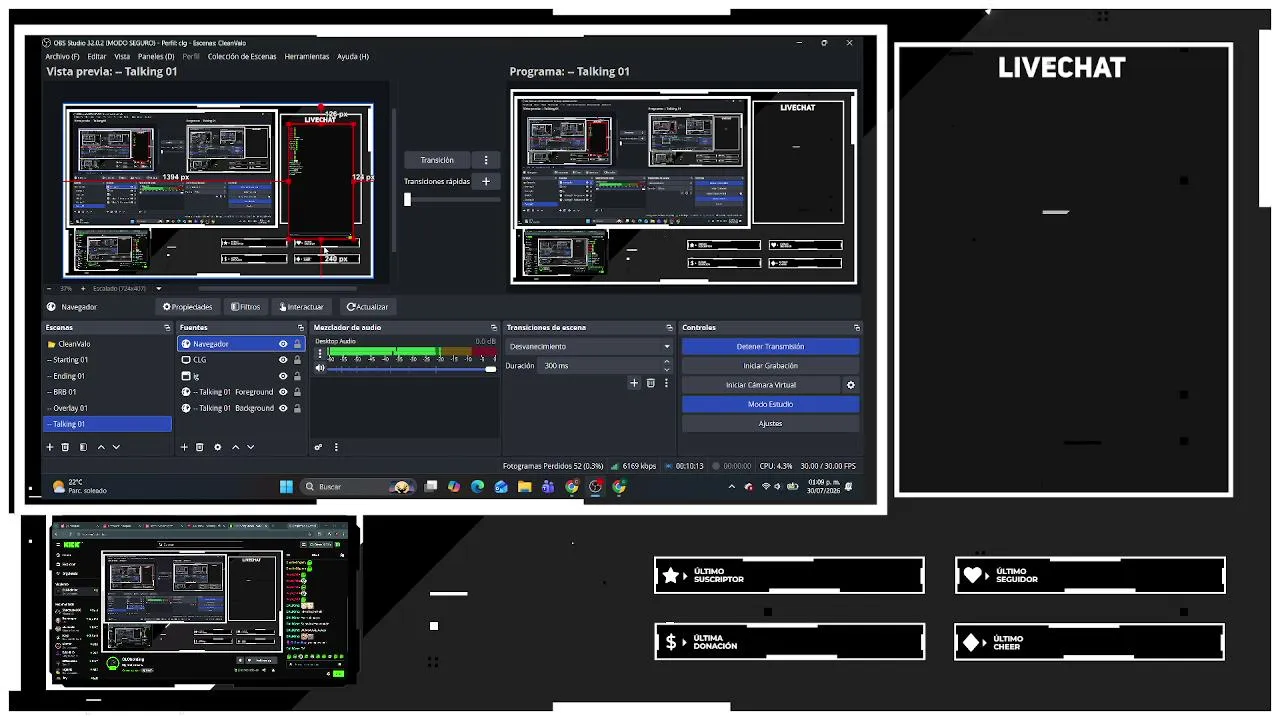Open the Desvanecimiento transition dropdown
Viewport: 1280px width, 720px height.
point(589,346)
